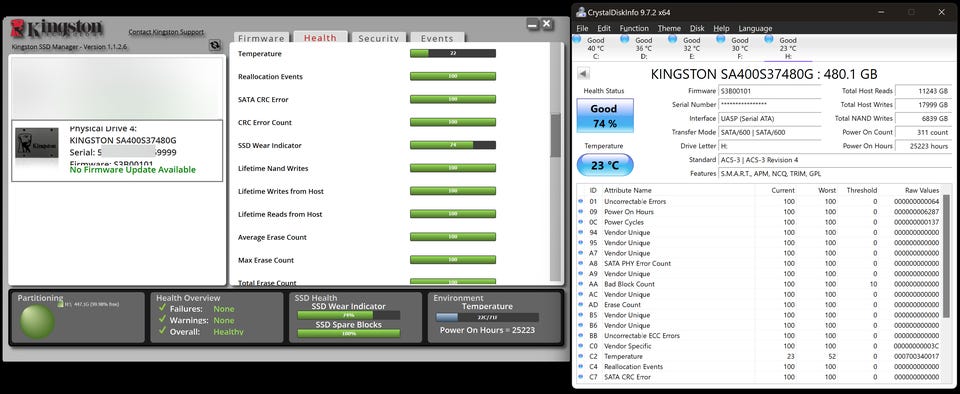The width and height of the screenshot is (960, 394).
Task: Click the 'No Firmware Update Available' text
Action: 132,169
